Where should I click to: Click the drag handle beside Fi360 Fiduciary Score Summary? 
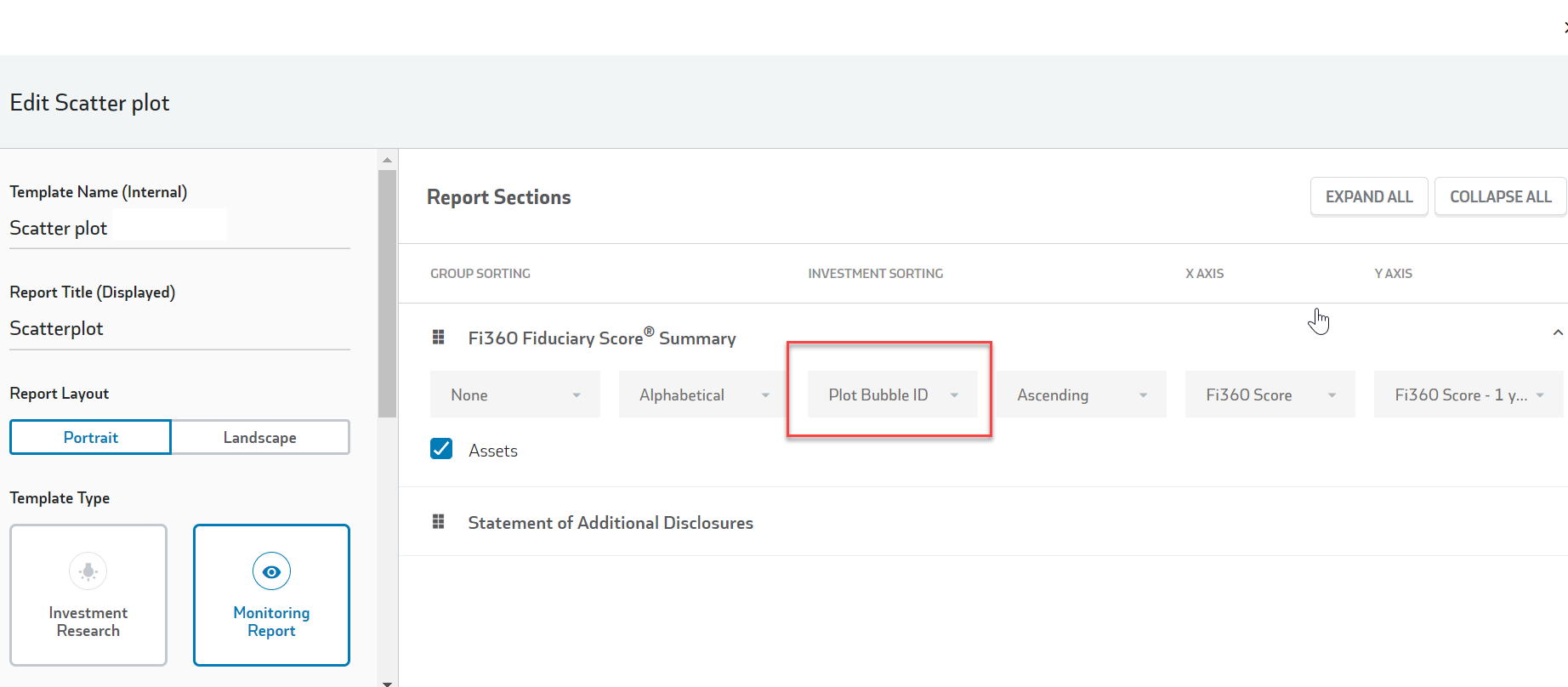pos(439,338)
